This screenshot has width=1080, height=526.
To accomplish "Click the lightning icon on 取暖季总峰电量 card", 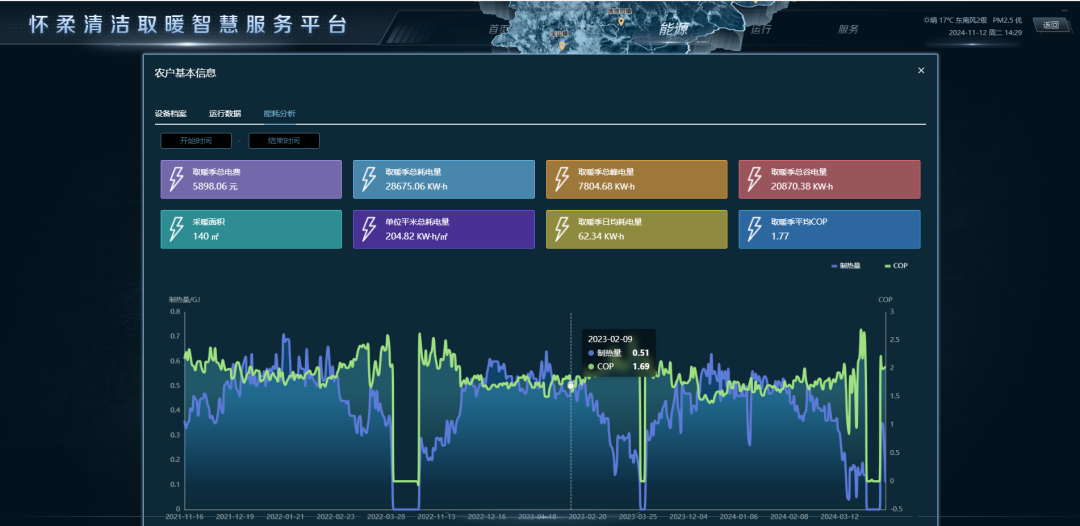I will click(562, 179).
